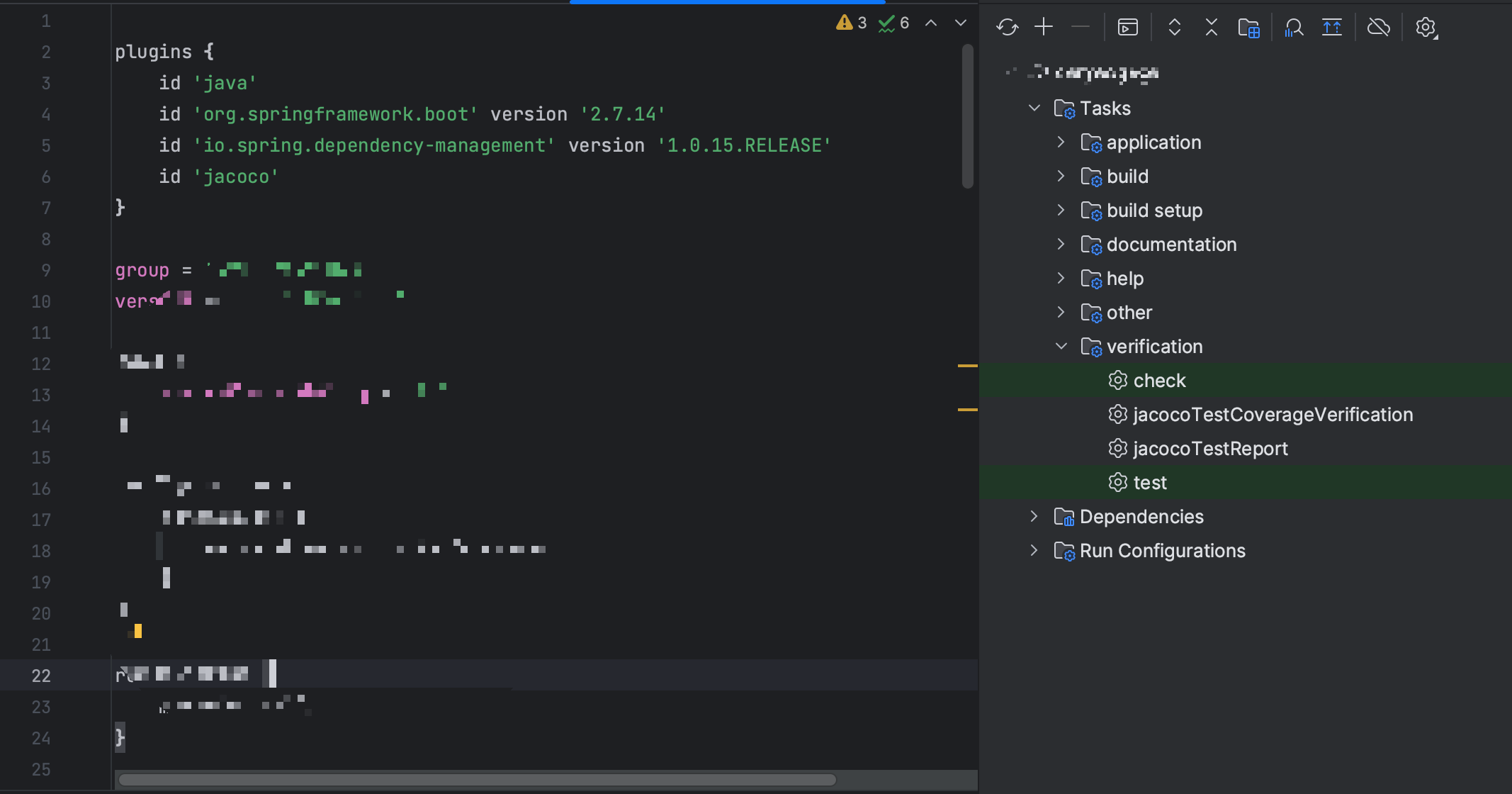Click the Analyze Dependencies magnifier icon
Viewport: 1512px width, 794px height.
[x=1294, y=28]
